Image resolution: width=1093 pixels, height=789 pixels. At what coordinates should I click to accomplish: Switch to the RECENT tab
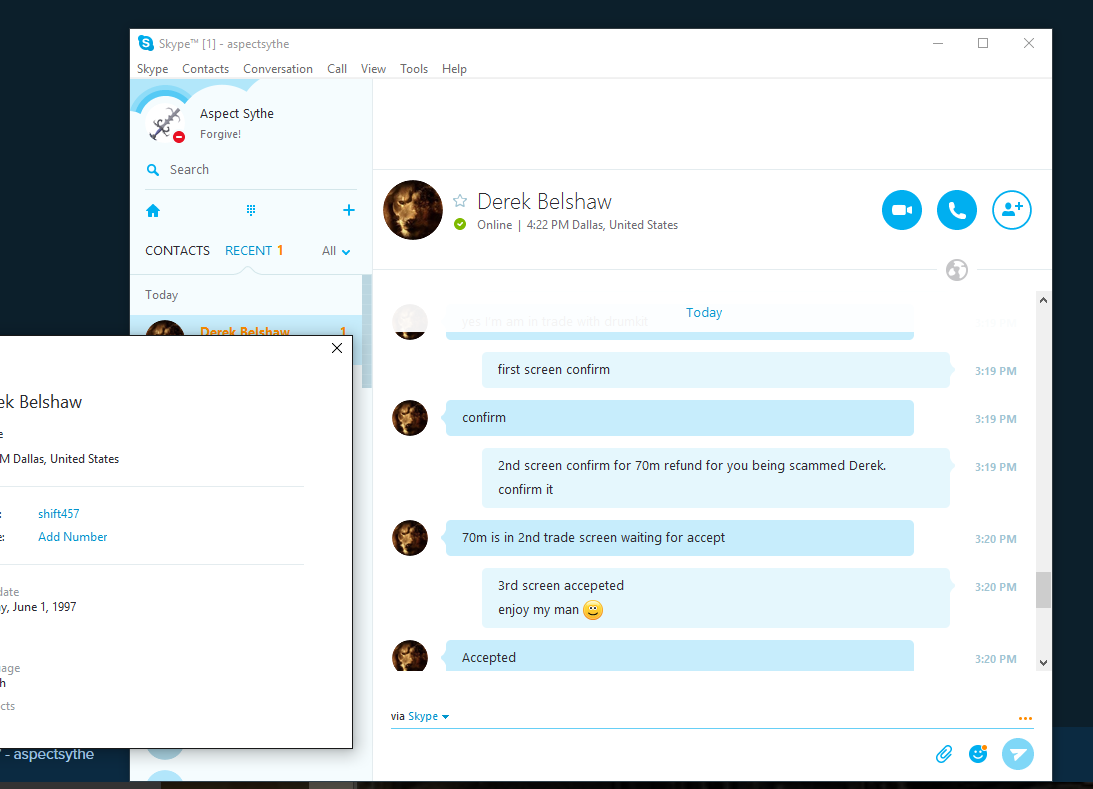[254, 251]
